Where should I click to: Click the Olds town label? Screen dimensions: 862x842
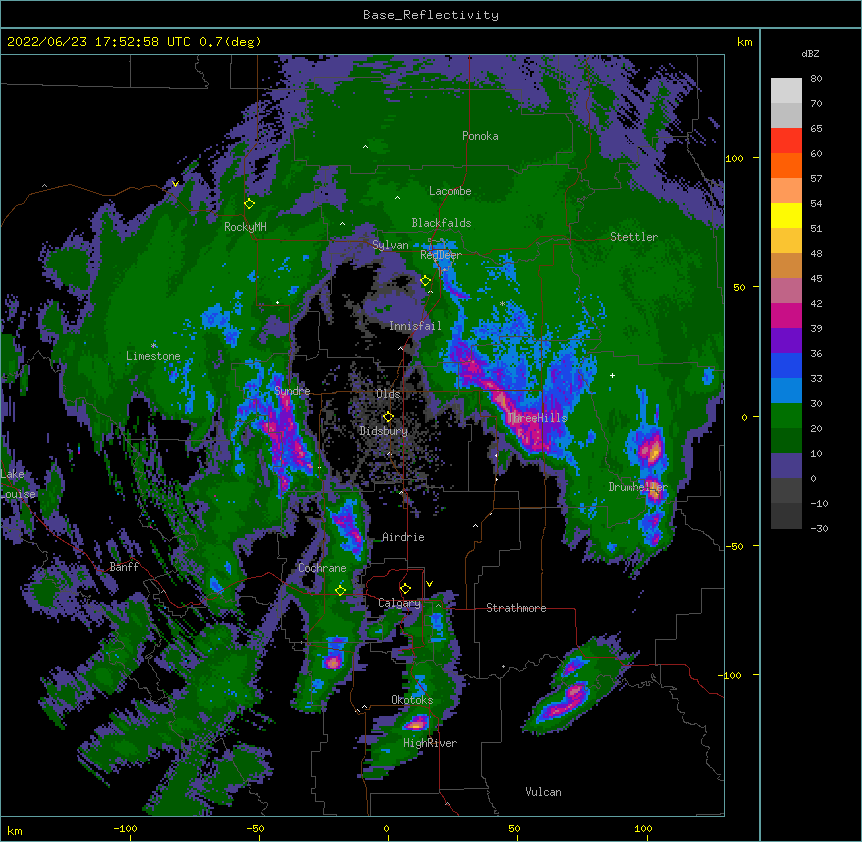388,394
